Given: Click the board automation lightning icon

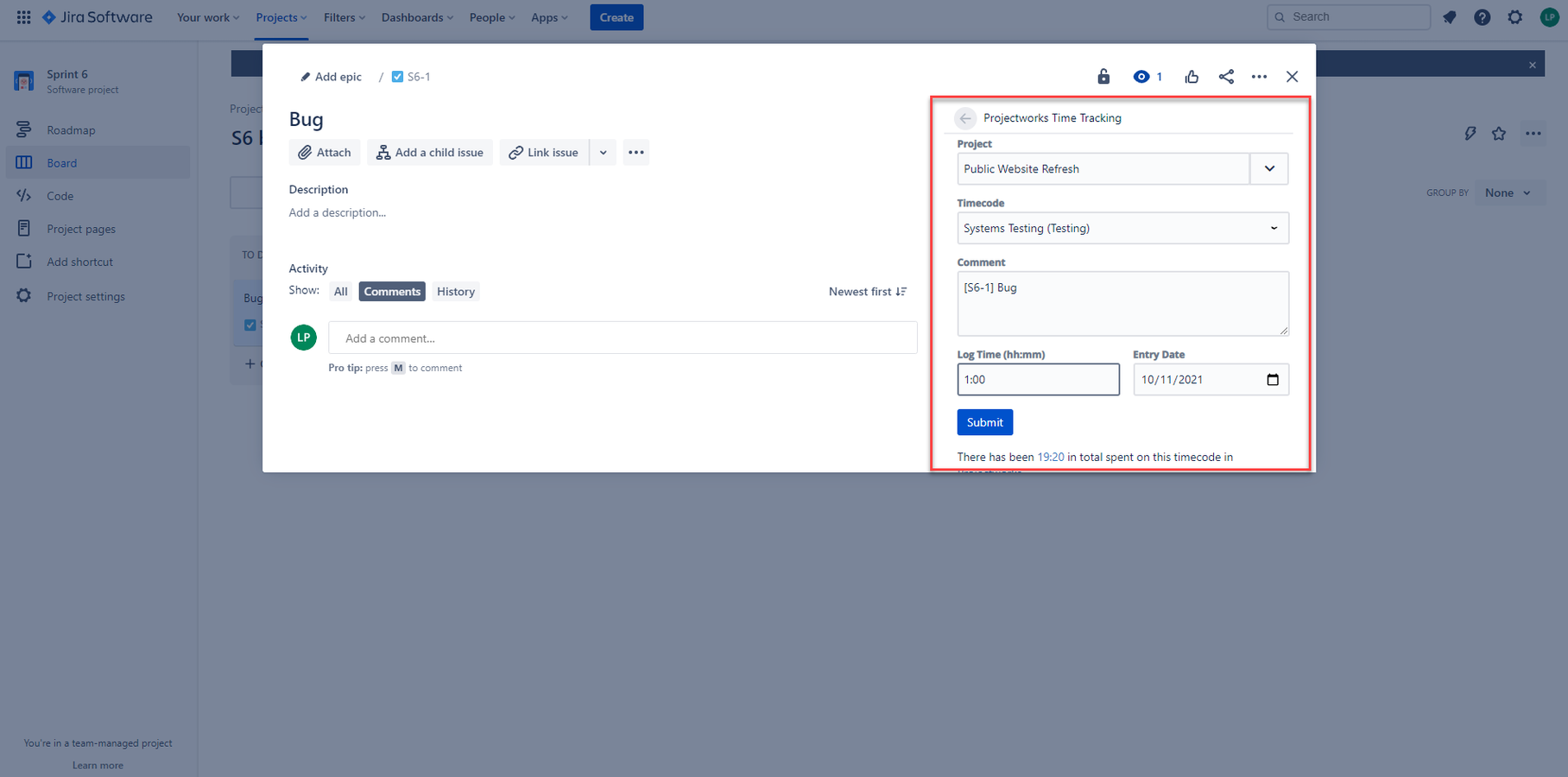Looking at the screenshot, I should coord(1470,134).
